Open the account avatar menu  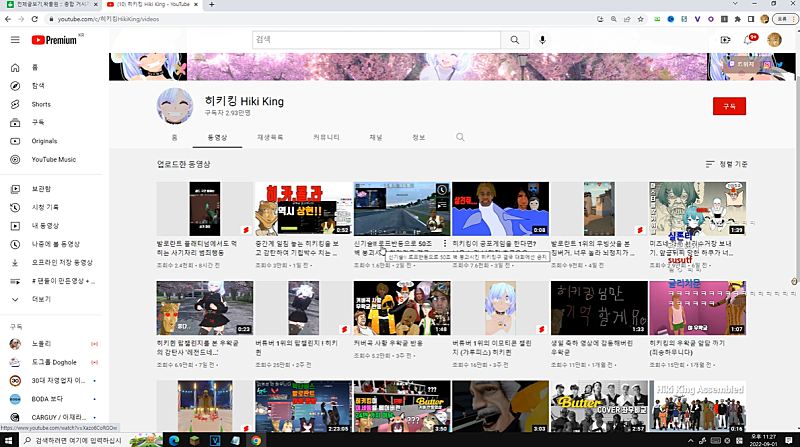click(774, 40)
